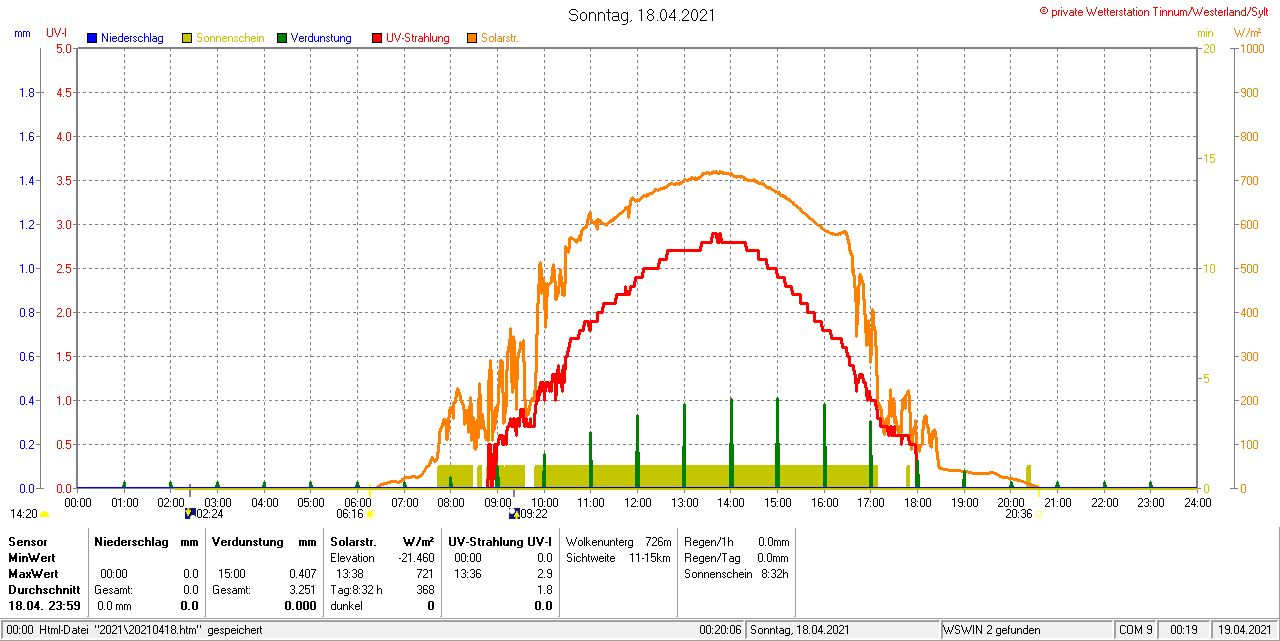Click the MinWert row label
The width and height of the screenshot is (1280, 641).
[x=31, y=557]
